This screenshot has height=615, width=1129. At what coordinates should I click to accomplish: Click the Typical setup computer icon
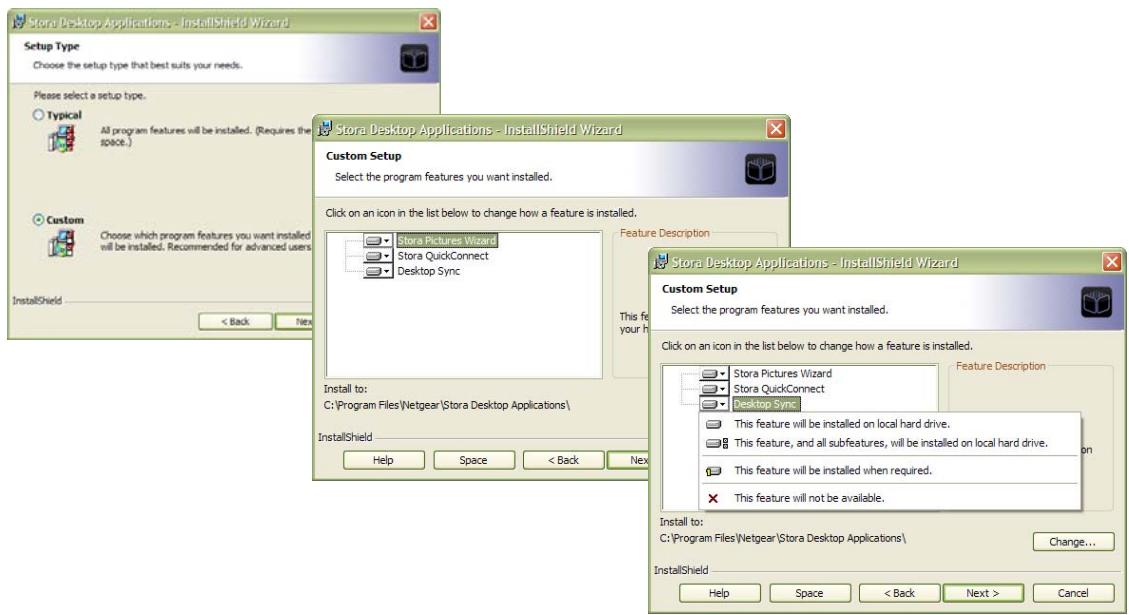pos(62,138)
